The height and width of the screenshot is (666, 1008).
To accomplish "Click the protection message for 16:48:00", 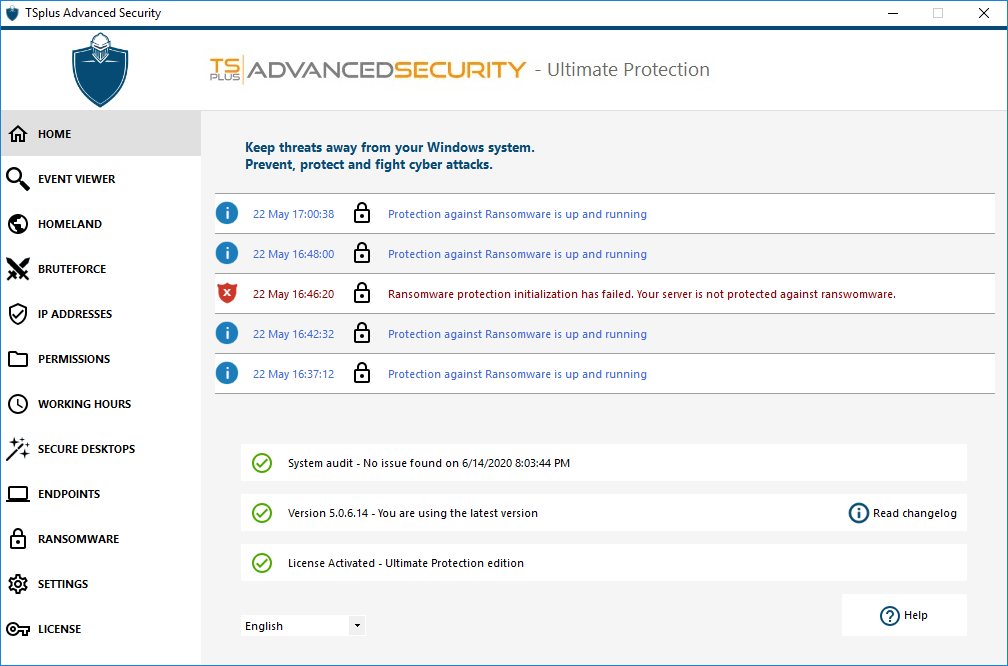I will [x=517, y=254].
